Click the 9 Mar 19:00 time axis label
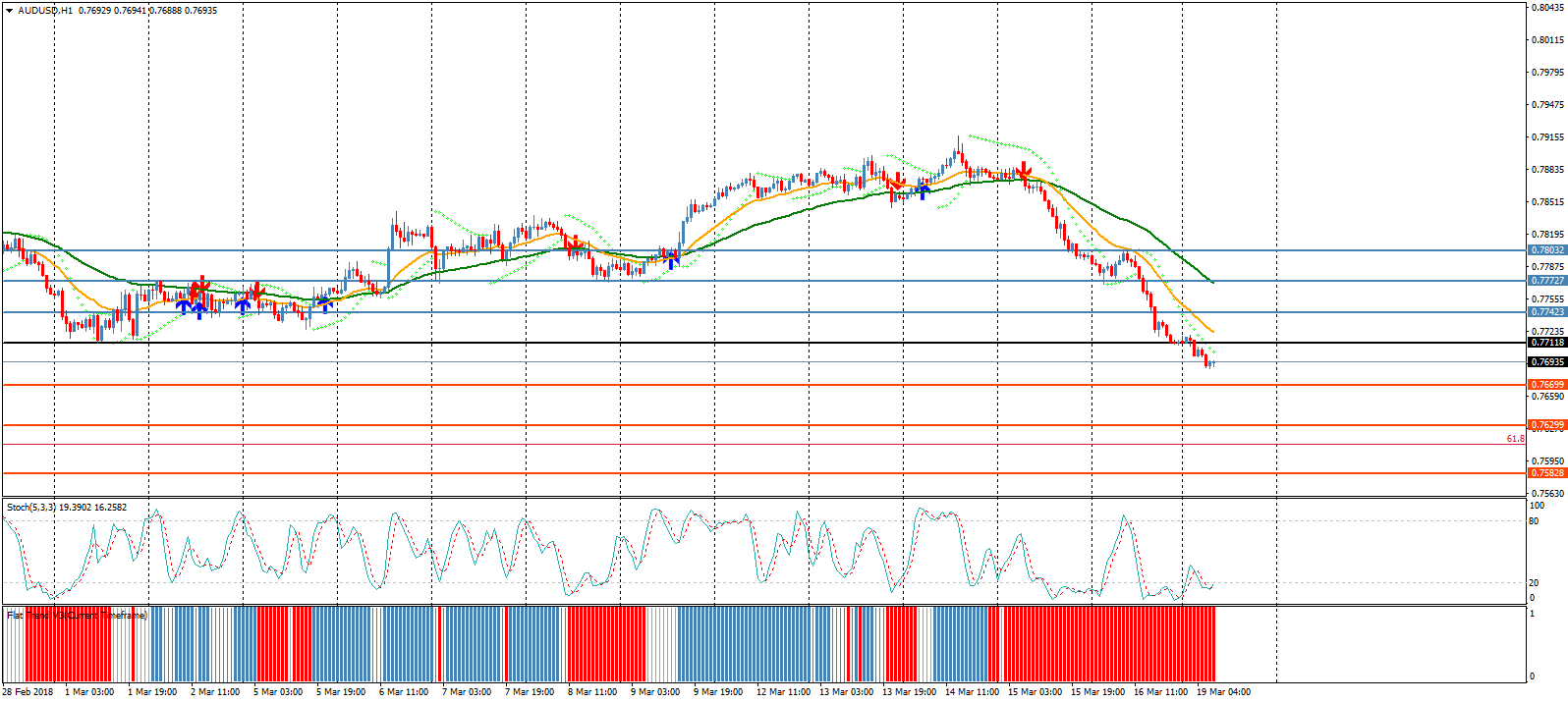The image size is (1568, 703). click(x=718, y=692)
